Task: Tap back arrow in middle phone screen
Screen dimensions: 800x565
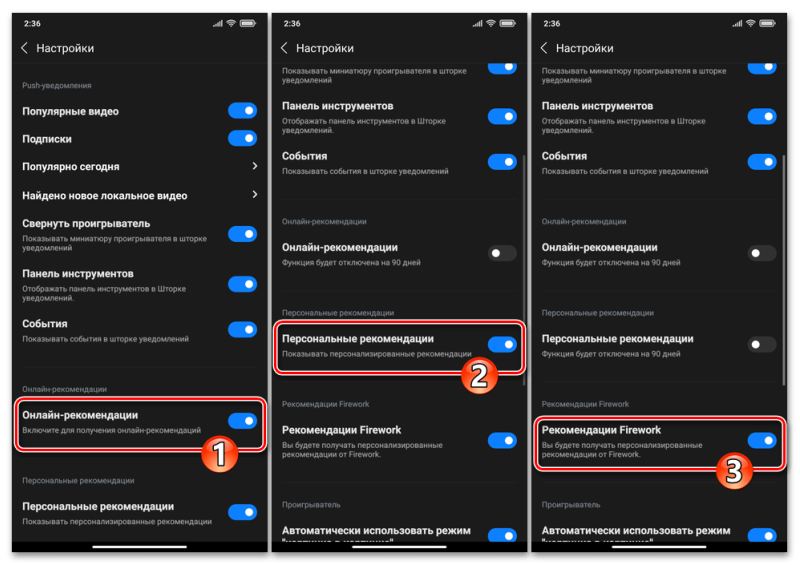Action: click(284, 48)
